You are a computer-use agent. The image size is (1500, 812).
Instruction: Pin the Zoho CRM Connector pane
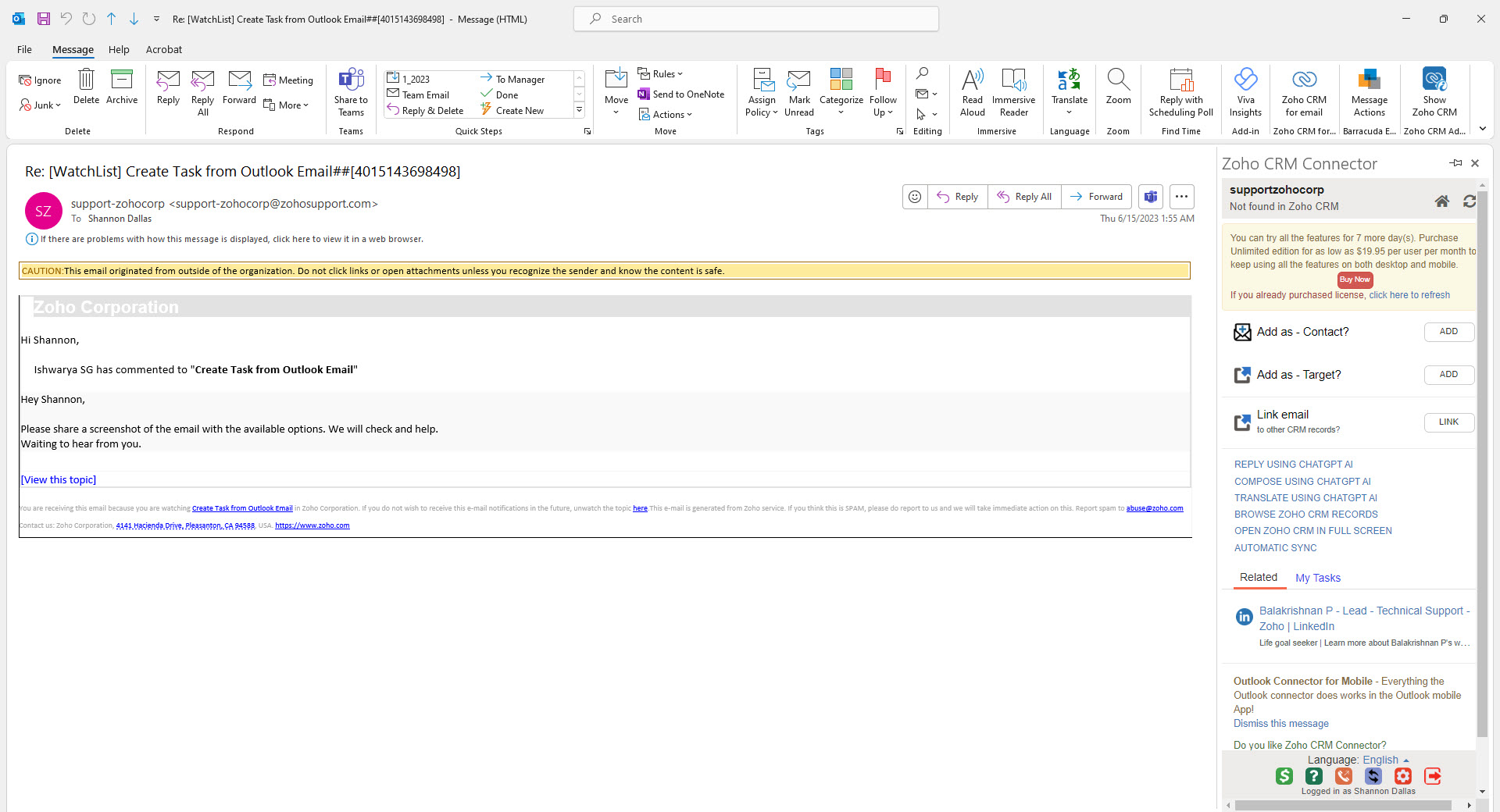[x=1455, y=163]
